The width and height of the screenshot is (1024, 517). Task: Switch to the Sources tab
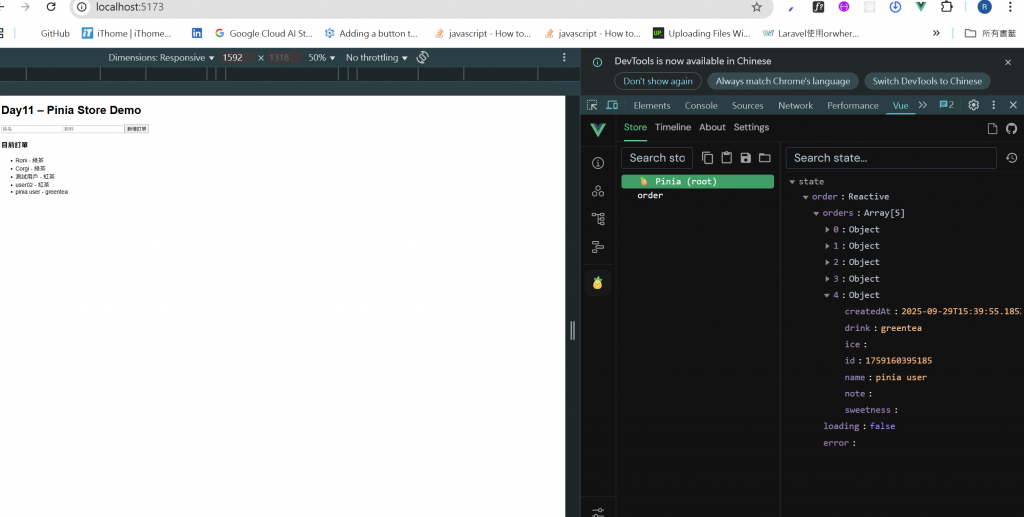[747, 105]
